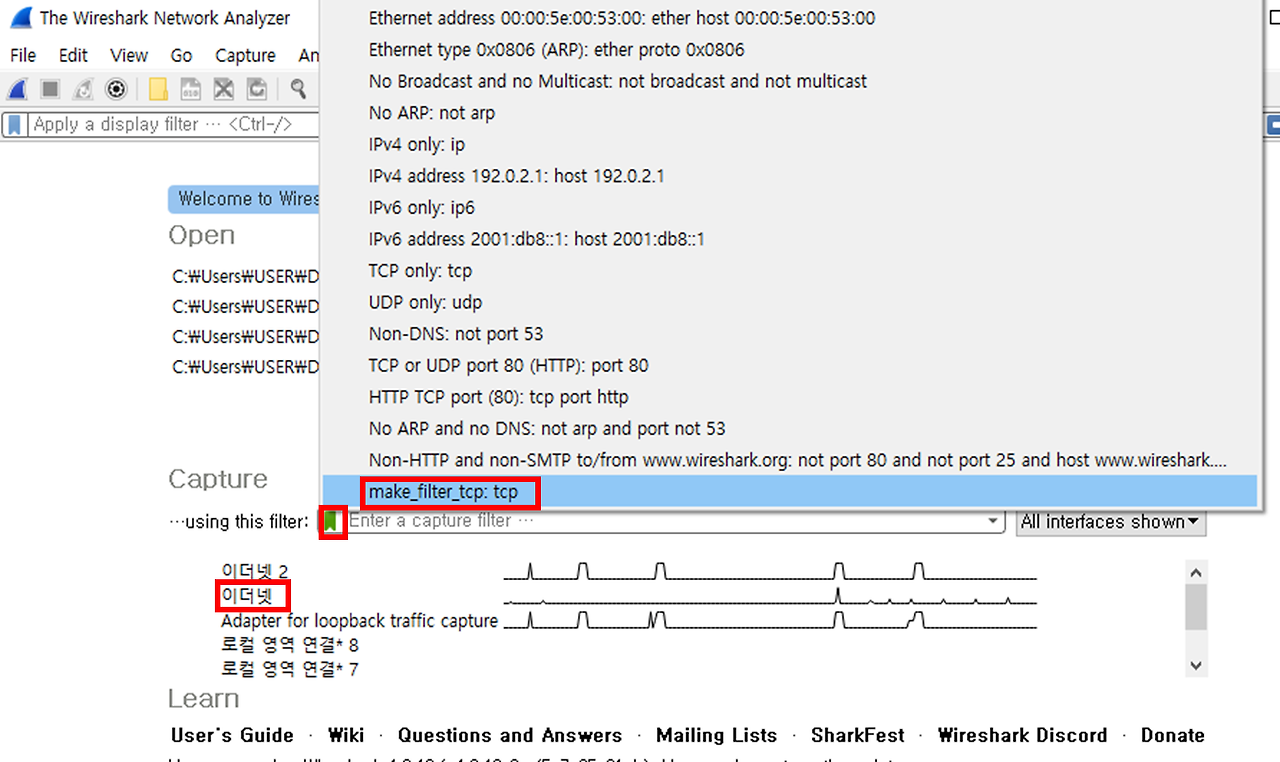Select the Non-DNS: not port 53 filter
This screenshot has width=1280, height=762.
[788, 334]
